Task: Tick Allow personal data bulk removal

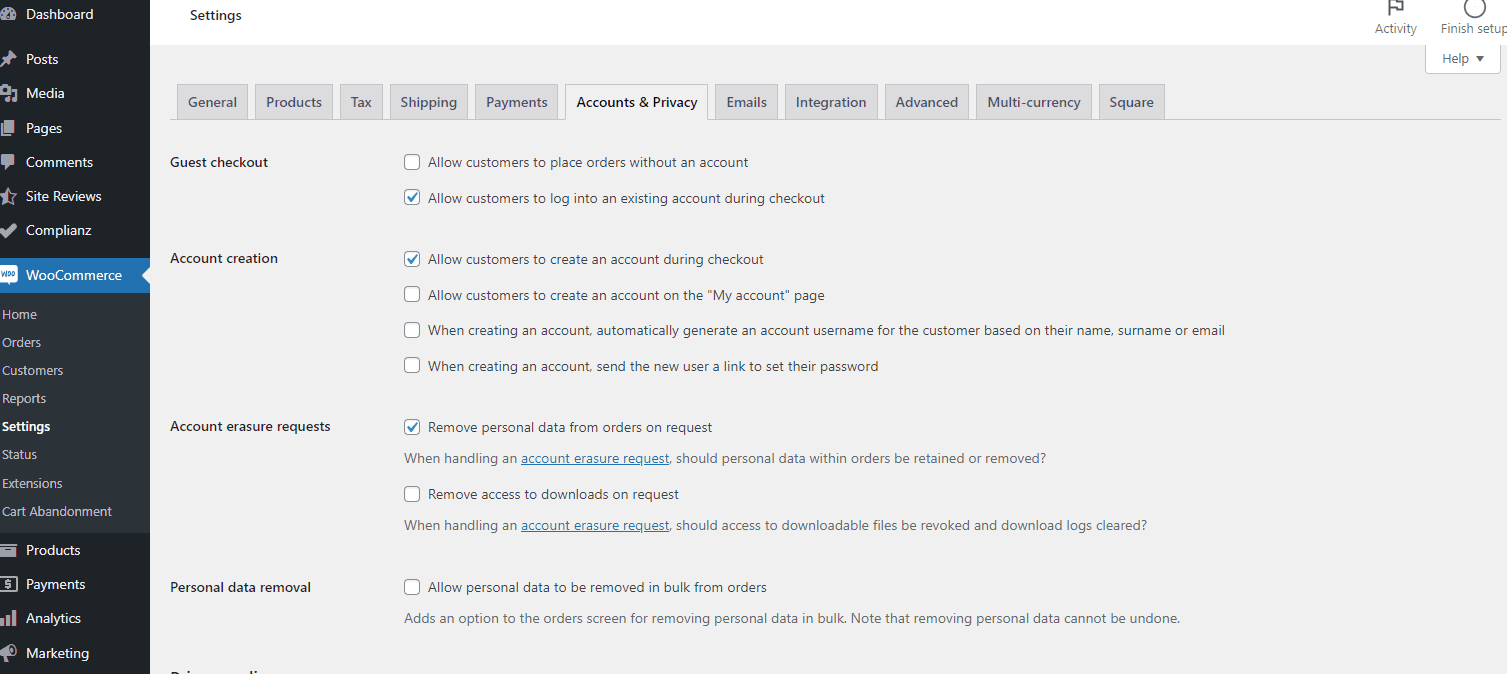Action: (x=412, y=587)
